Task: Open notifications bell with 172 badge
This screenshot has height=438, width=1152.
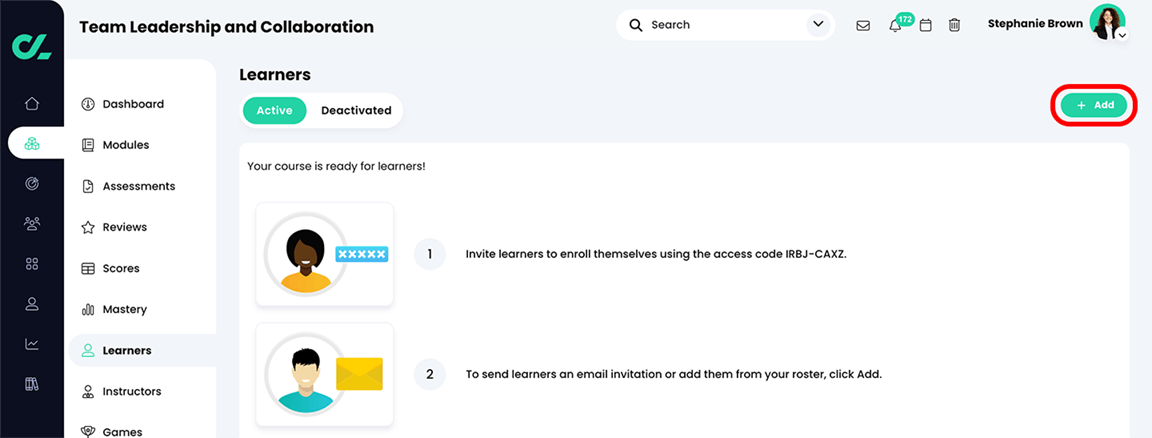Action: tap(895, 25)
